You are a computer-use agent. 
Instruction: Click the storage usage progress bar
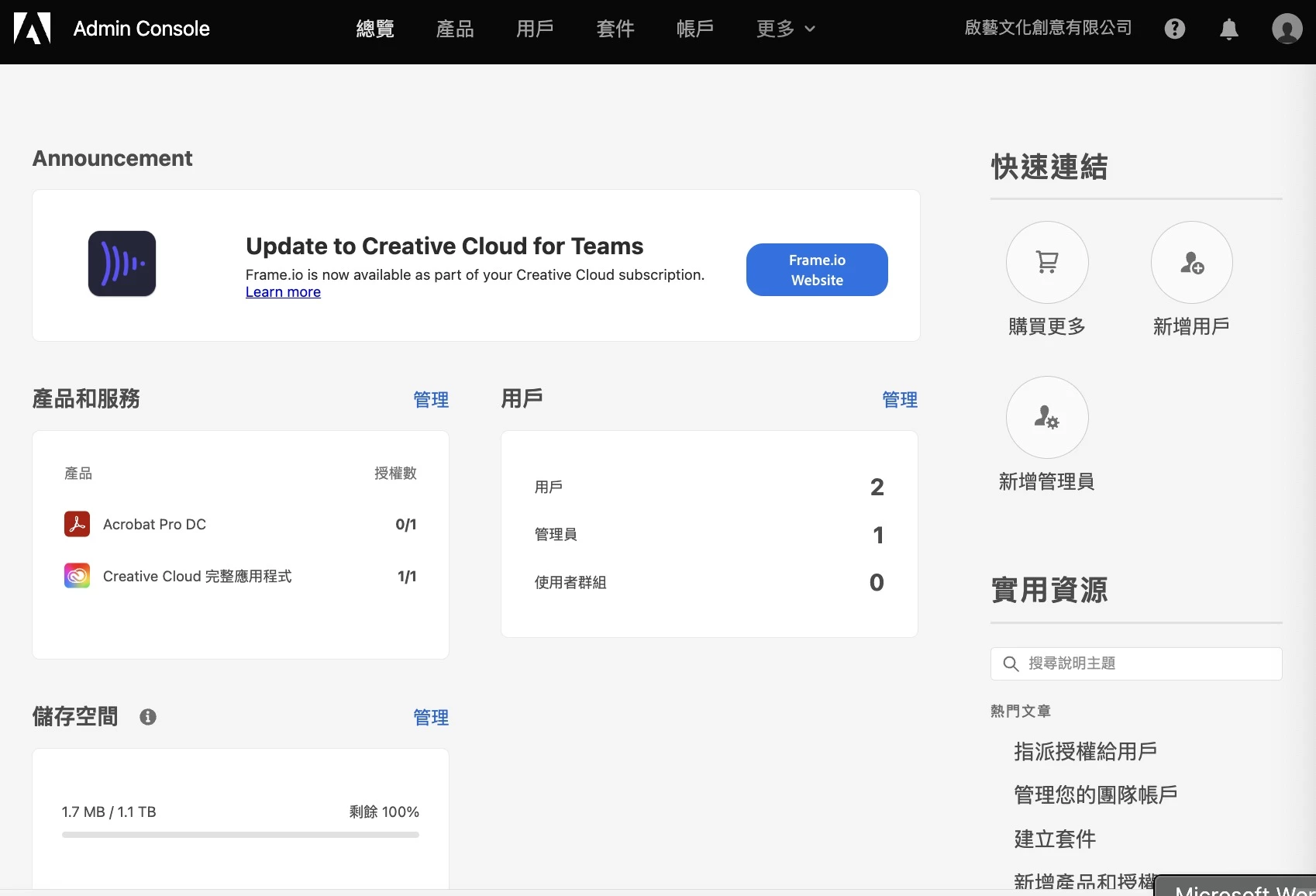coord(240,835)
